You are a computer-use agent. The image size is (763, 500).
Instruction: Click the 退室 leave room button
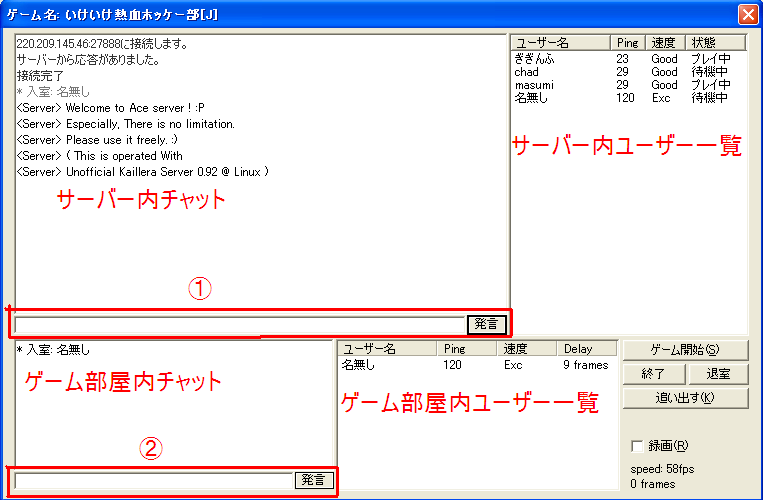click(x=717, y=374)
